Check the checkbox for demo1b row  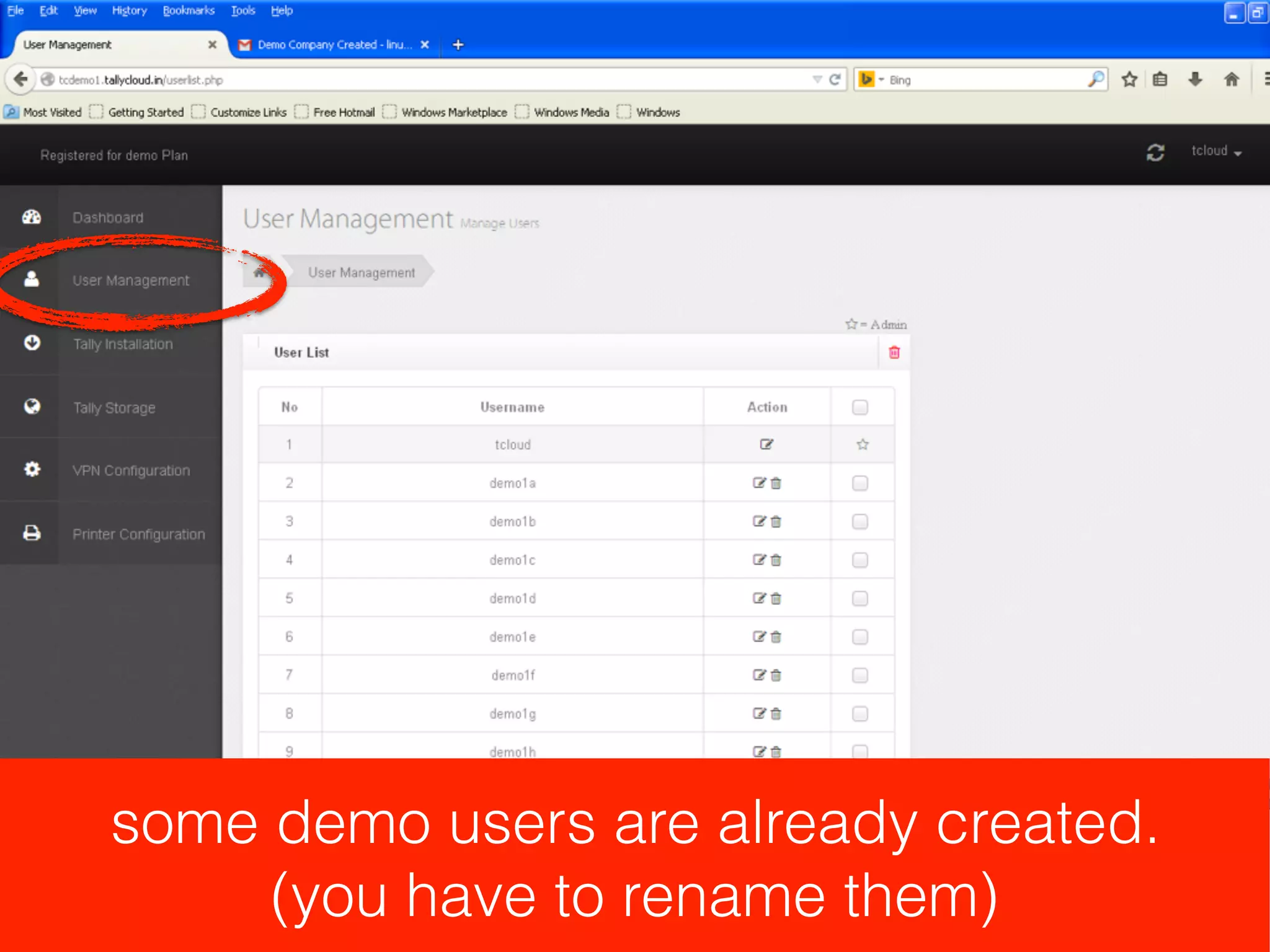pos(860,522)
